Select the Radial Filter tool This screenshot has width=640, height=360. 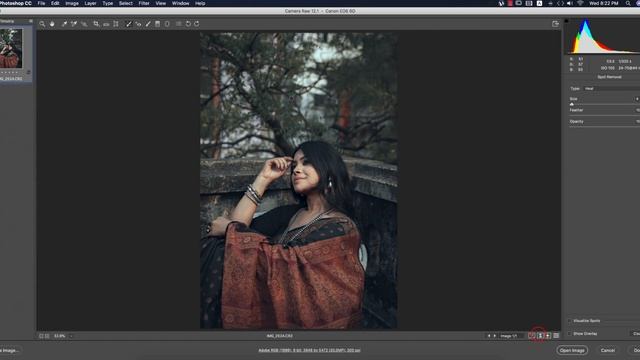(x=167, y=24)
